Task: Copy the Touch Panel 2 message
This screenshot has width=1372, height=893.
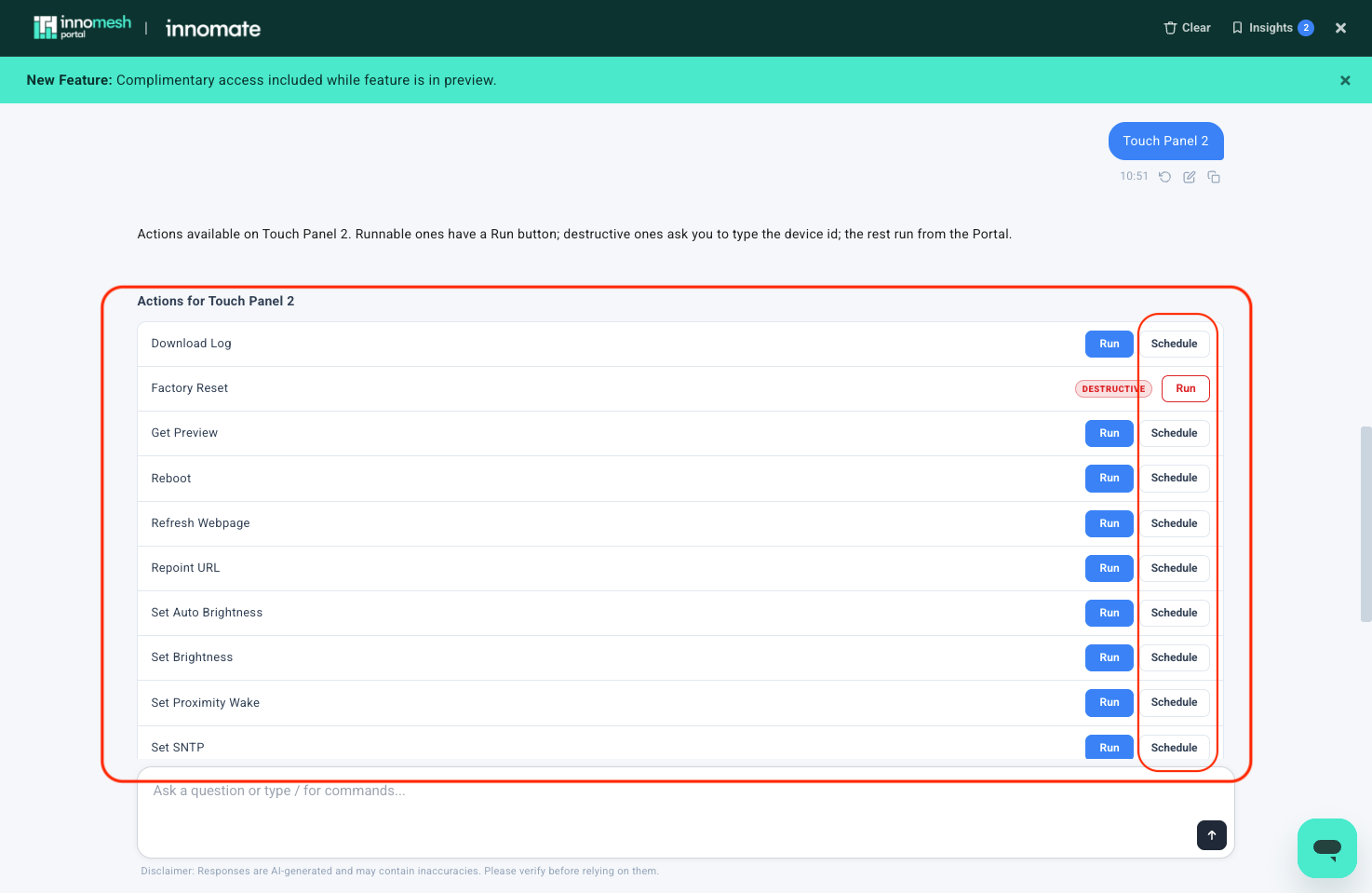Action: [1214, 177]
